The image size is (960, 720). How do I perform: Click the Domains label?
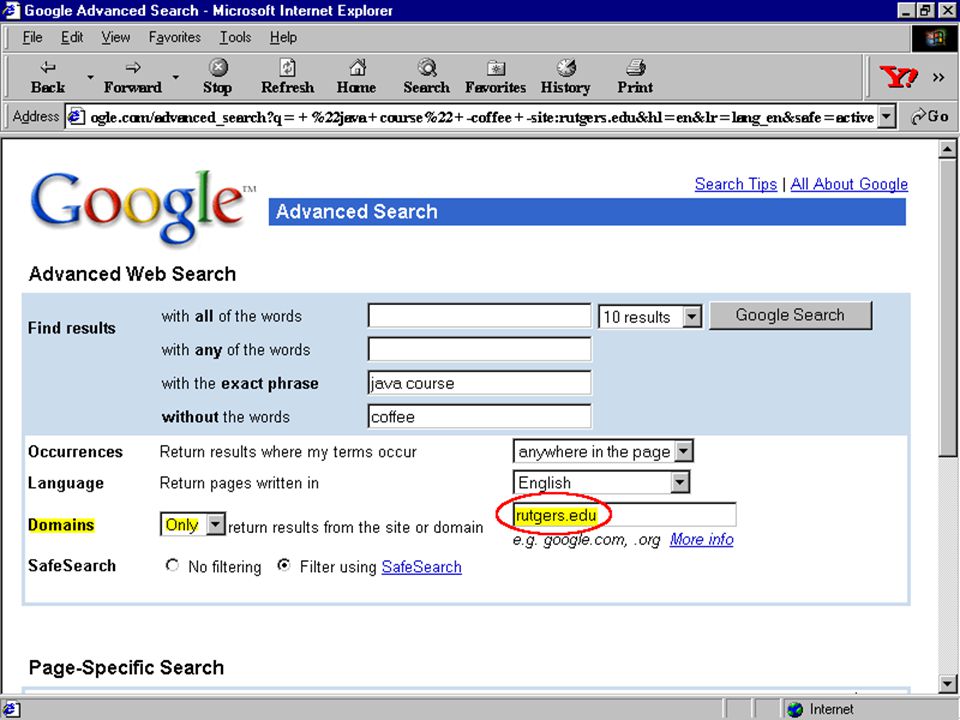pos(61,525)
